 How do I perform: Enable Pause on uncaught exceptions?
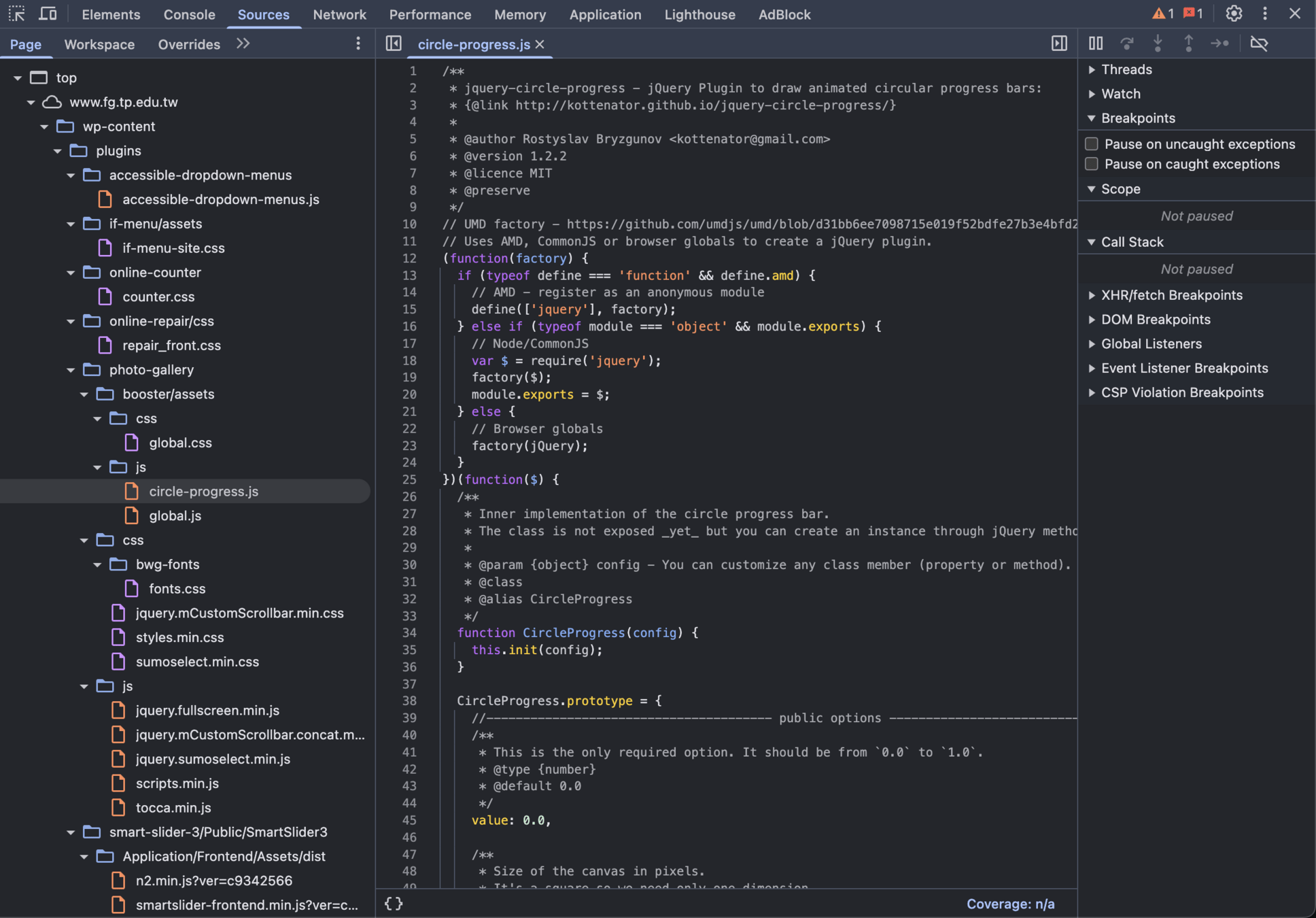[x=1092, y=144]
